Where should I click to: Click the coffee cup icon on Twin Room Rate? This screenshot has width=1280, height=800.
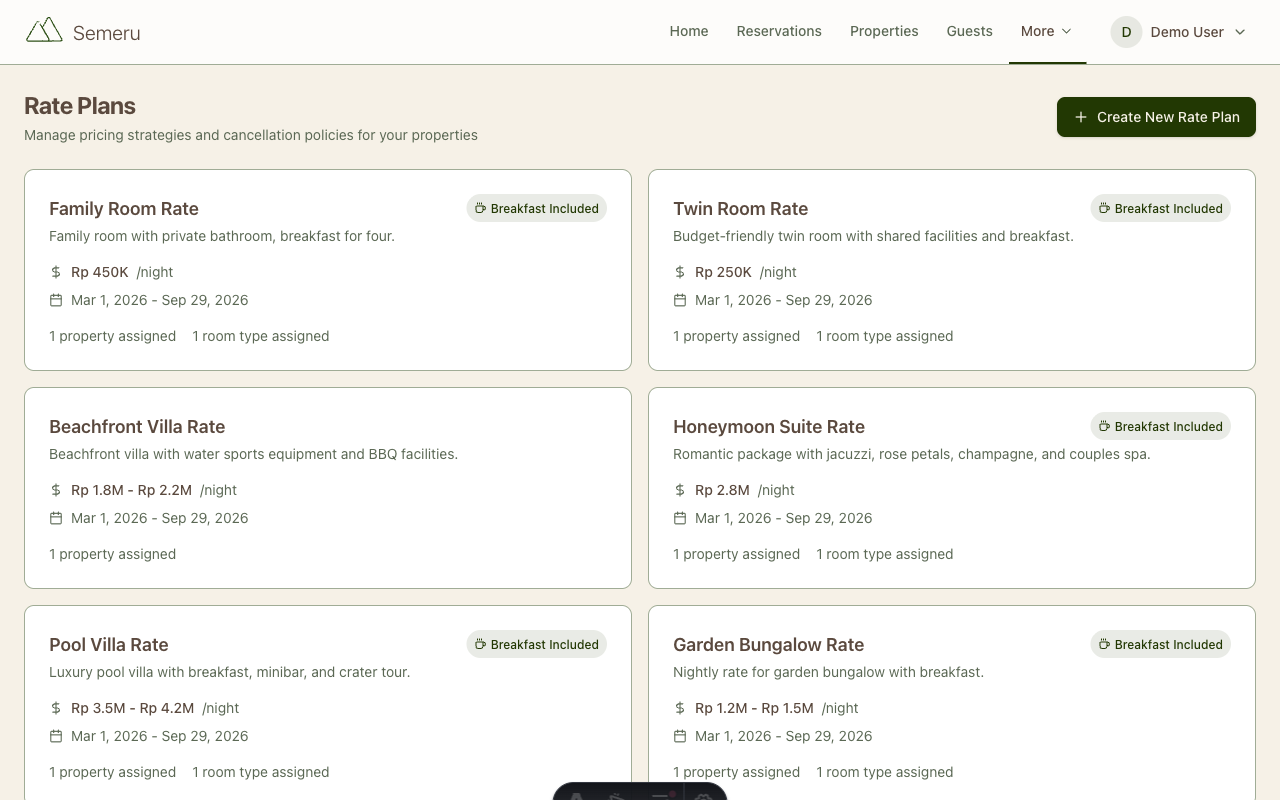coord(1104,208)
